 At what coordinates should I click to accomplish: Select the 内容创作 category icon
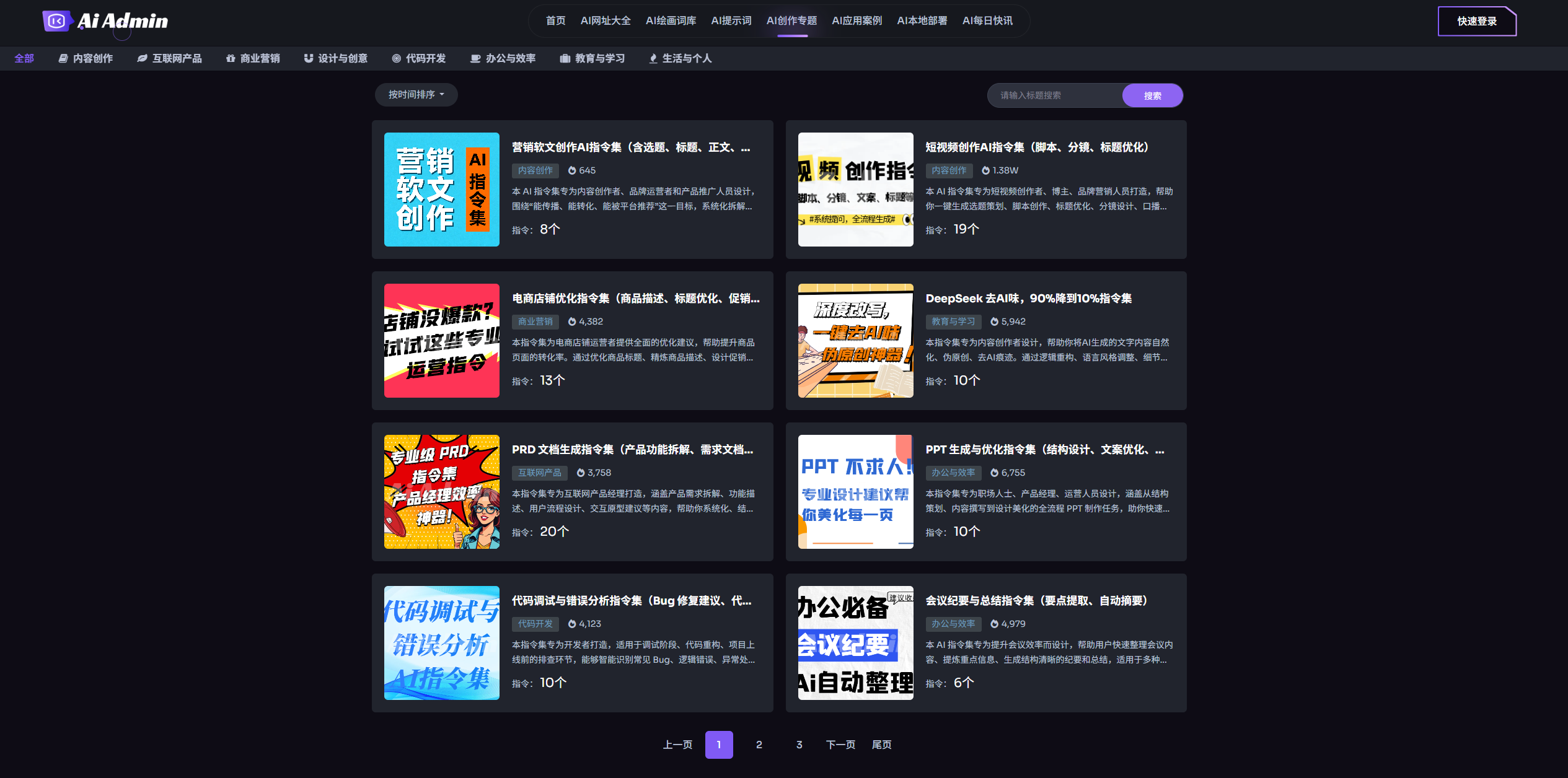[x=63, y=58]
